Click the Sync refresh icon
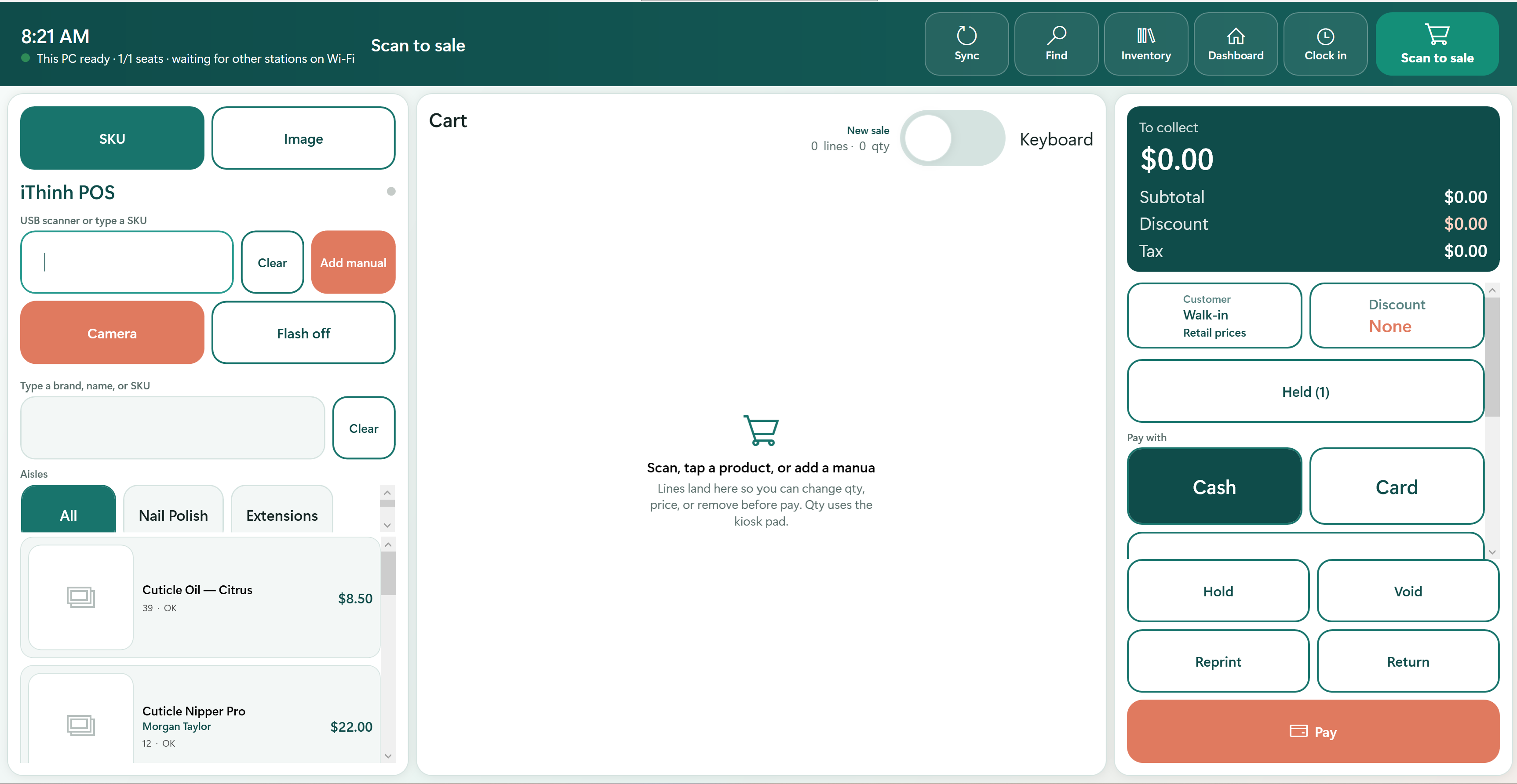 pos(966,35)
